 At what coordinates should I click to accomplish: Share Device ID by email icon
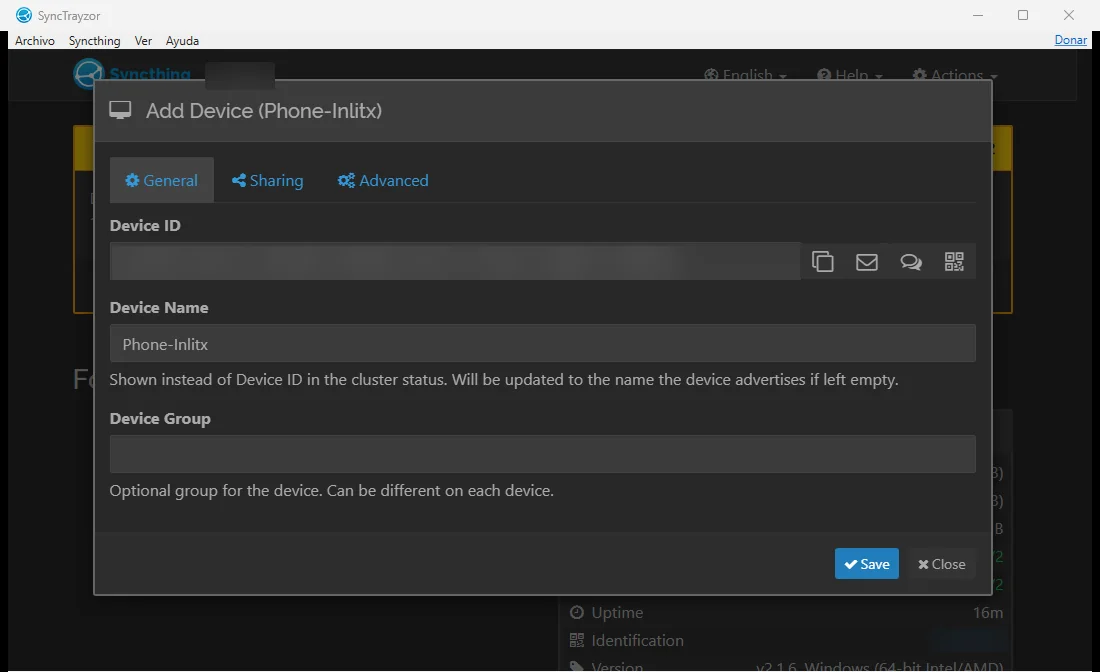866,262
